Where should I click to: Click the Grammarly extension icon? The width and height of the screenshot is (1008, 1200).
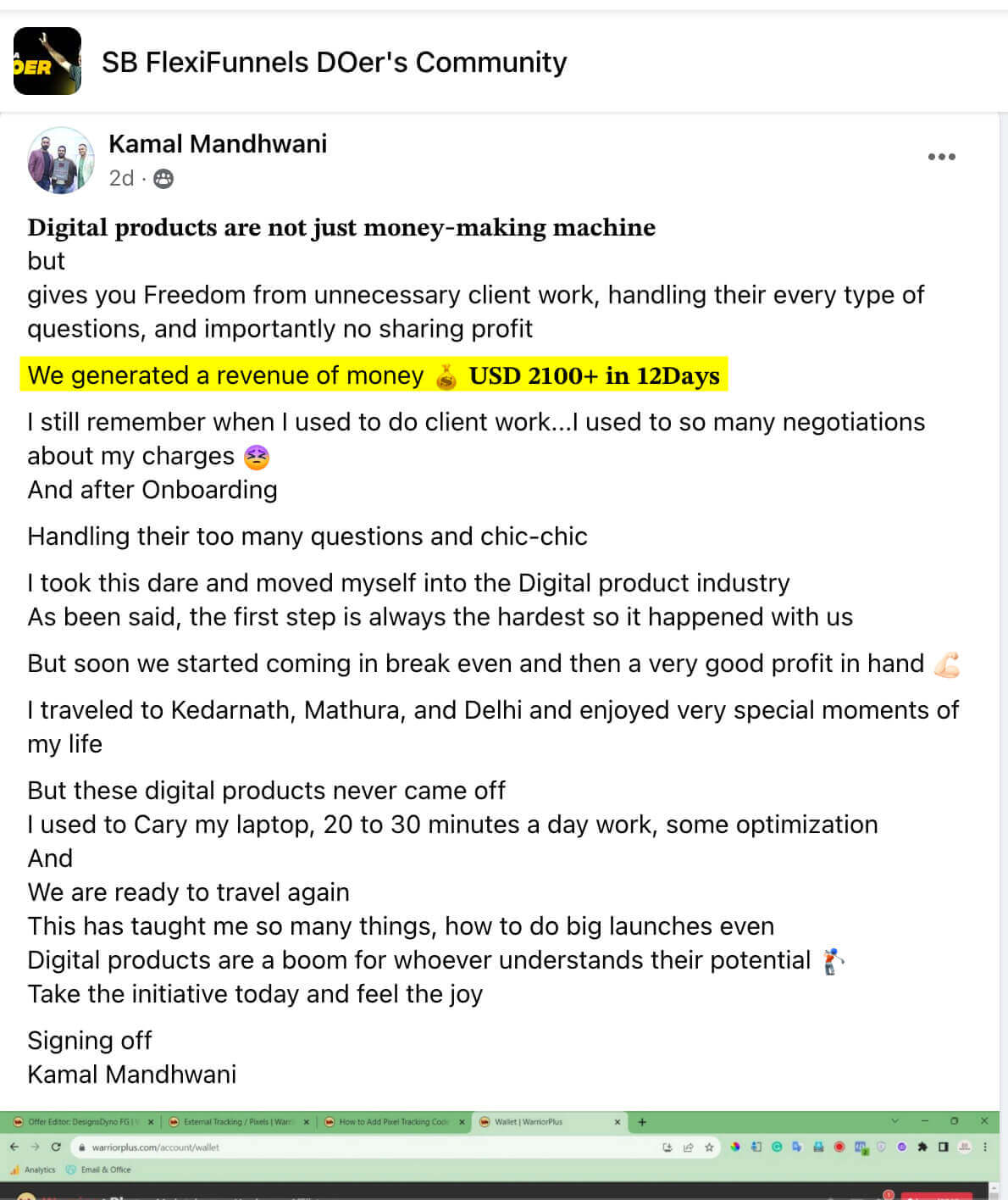click(x=777, y=1147)
